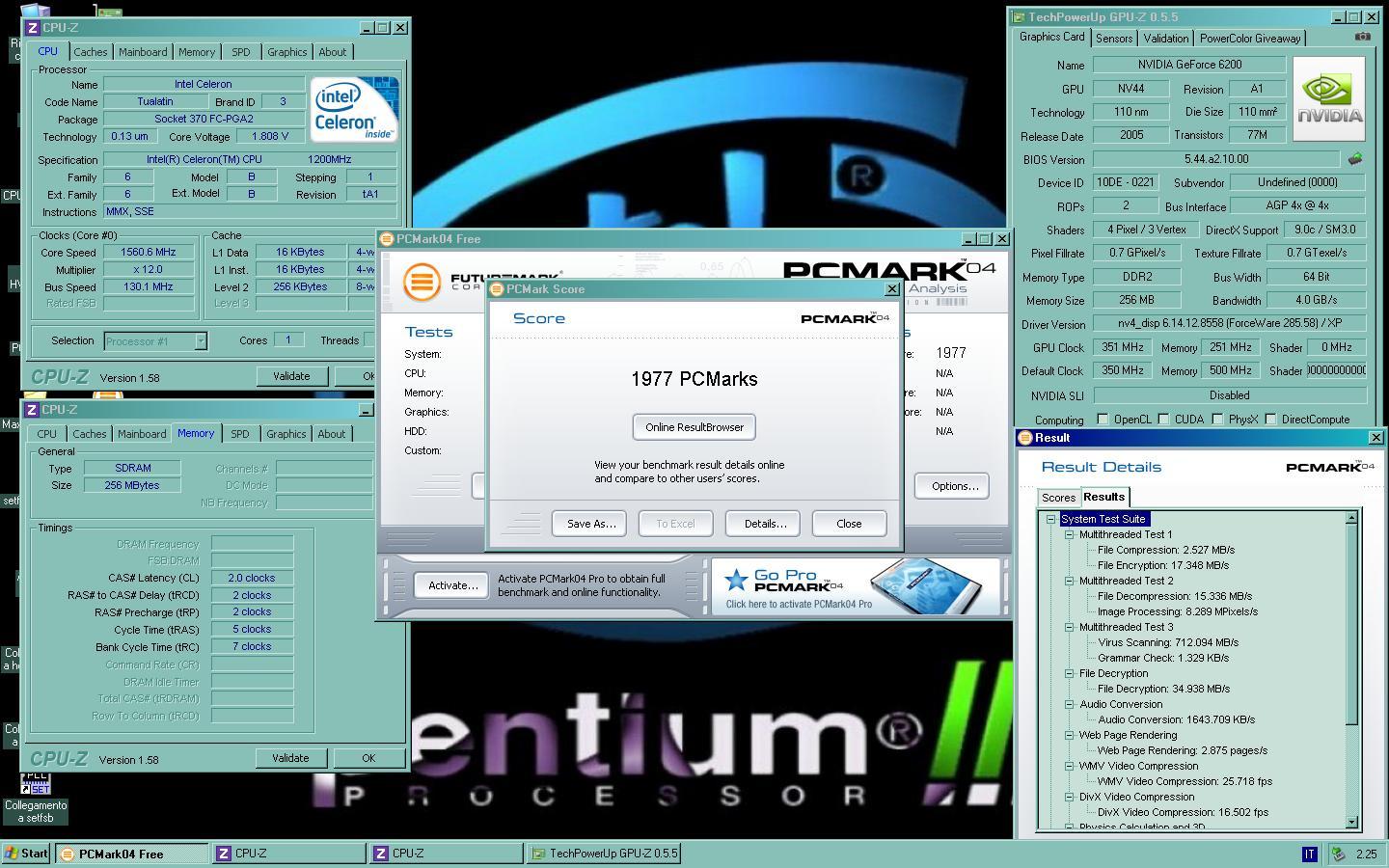Screen dimensions: 1389x868
Task: Select Image Processing: 8.289 MPixels/s row
Action: (1177, 611)
